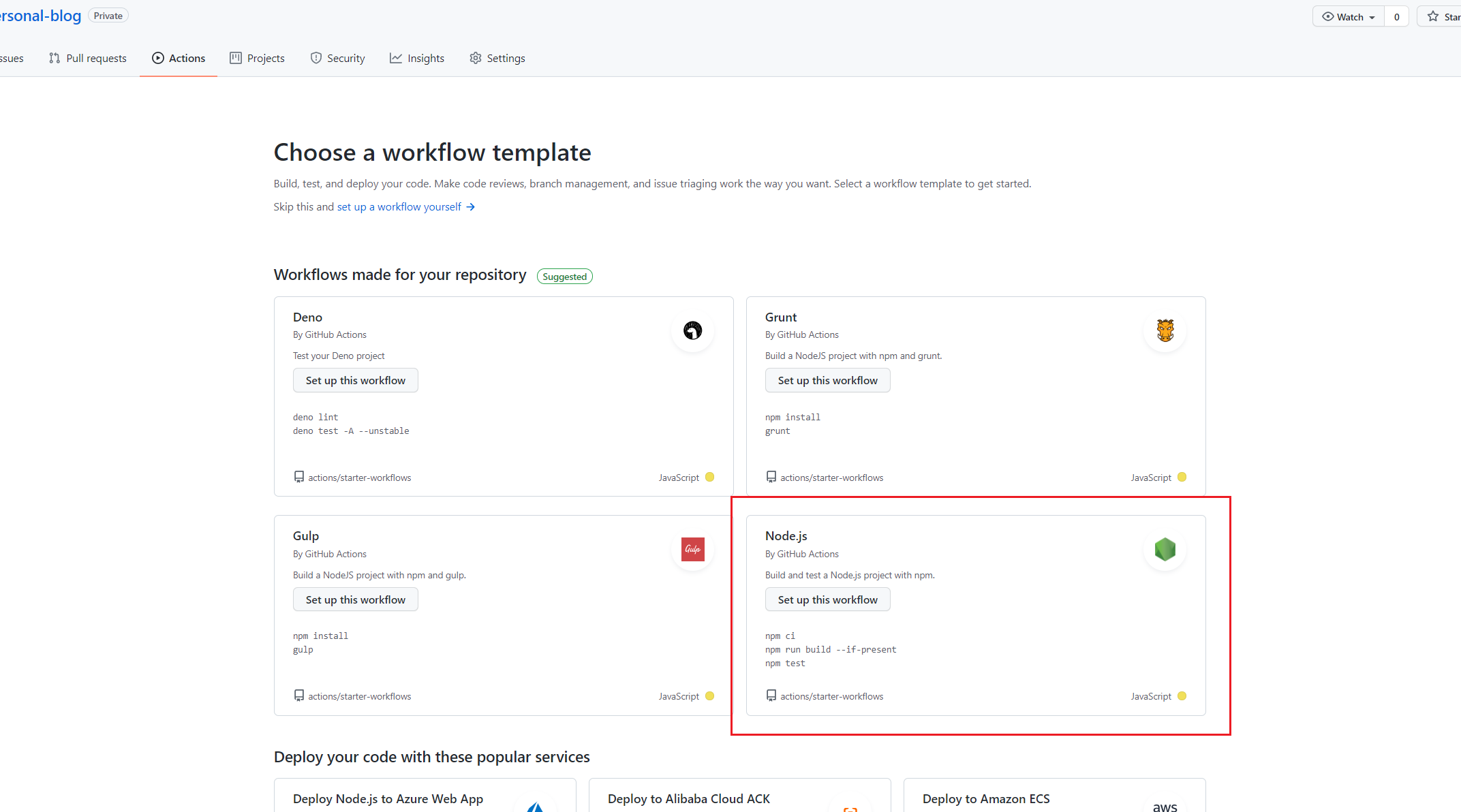Click repo icon beside Deno starter-workflows
The image size is (1461, 812).
click(x=298, y=477)
